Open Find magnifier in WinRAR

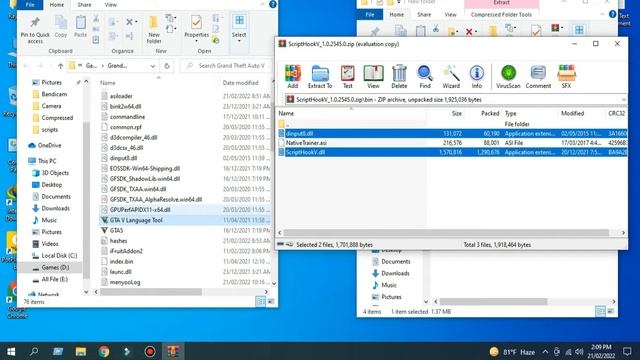tap(424, 76)
